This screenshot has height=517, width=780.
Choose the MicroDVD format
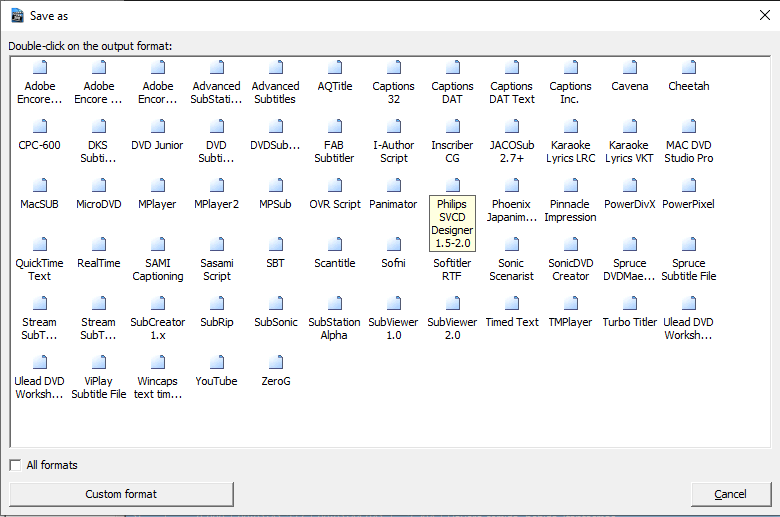click(x=98, y=195)
